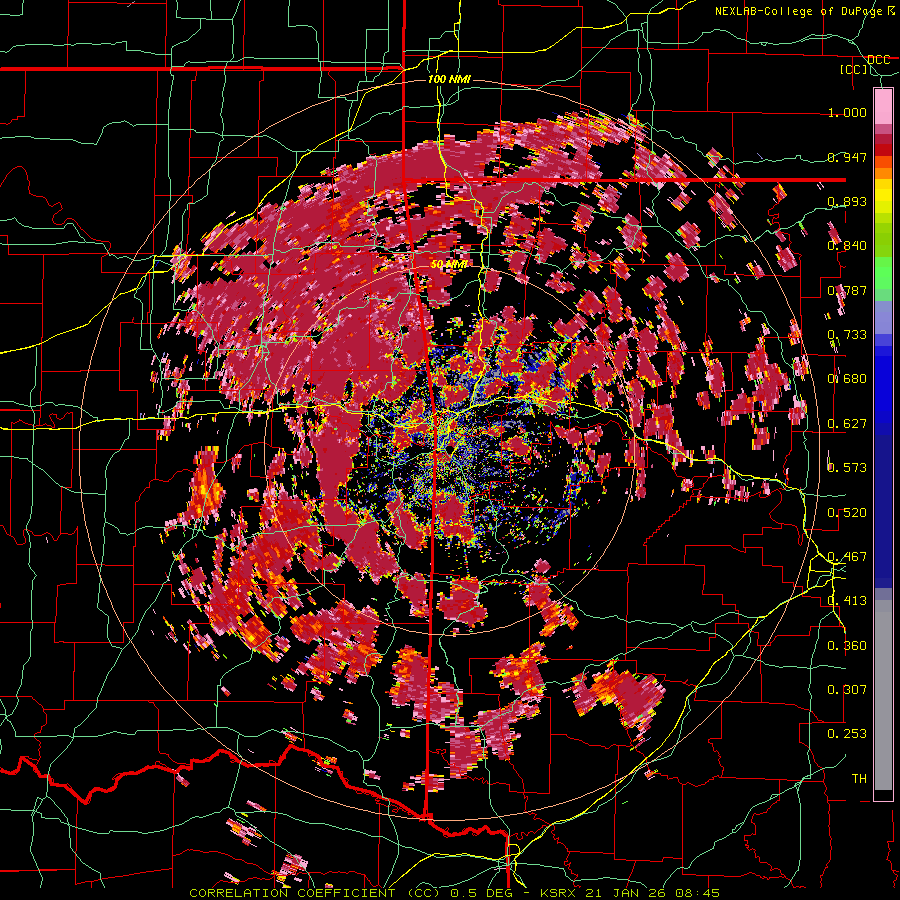Select the 0.840 scale value
This screenshot has height=900, width=900.
pyautogui.click(x=847, y=246)
